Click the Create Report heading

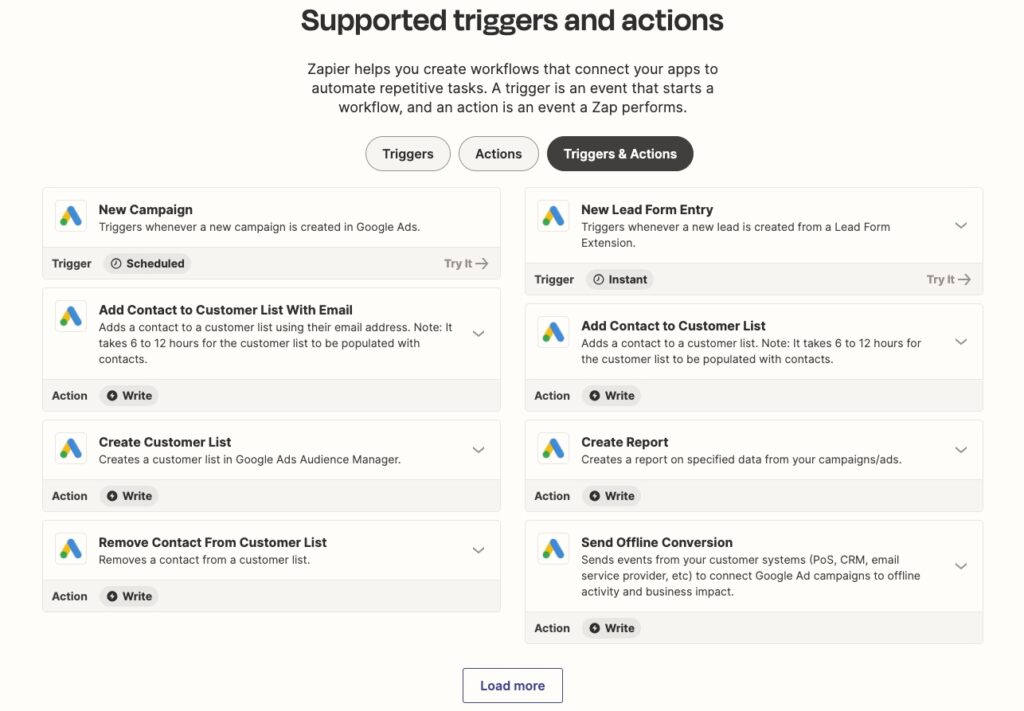pos(625,442)
